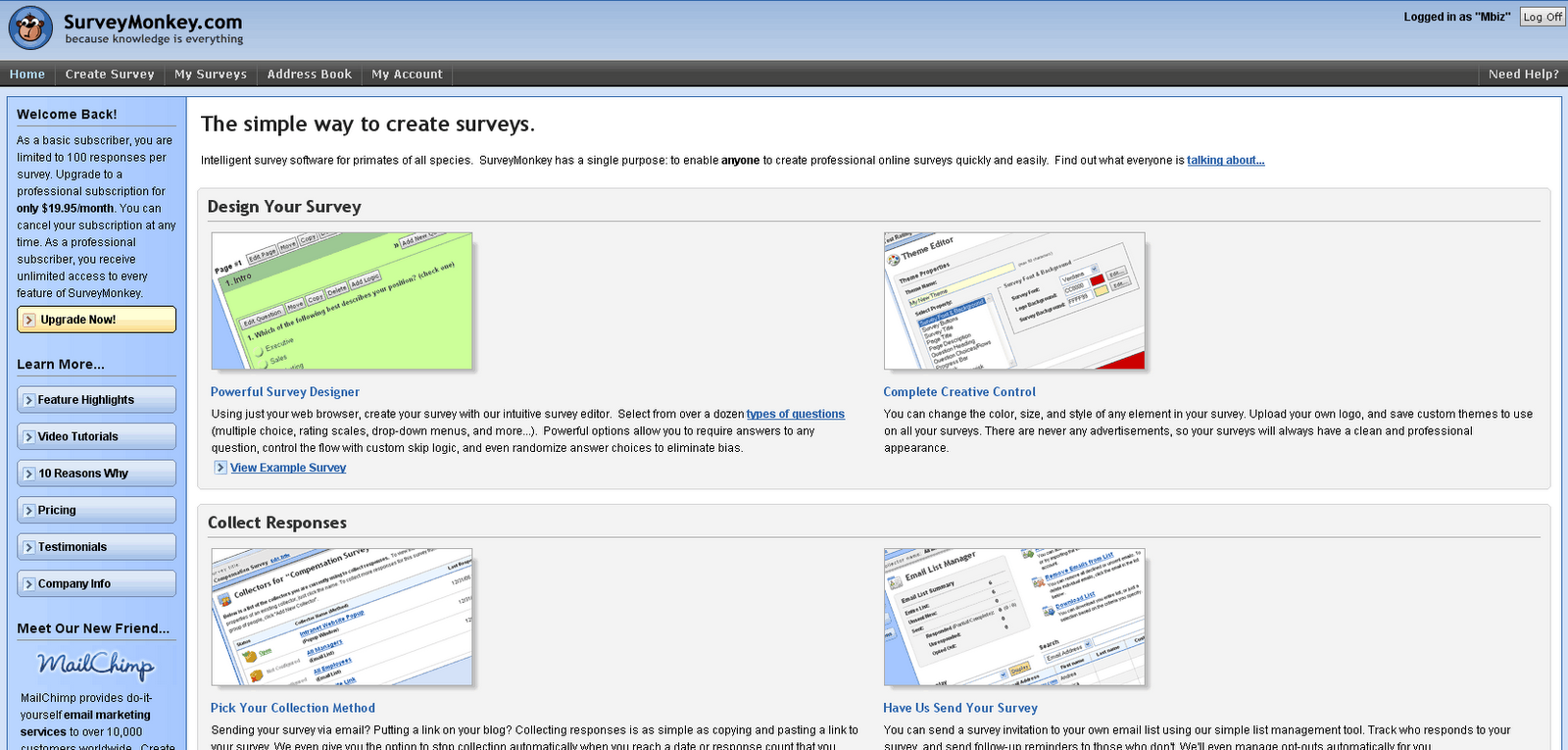Click the SurveyMonkey monkey logo icon

click(x=30, y=28)
